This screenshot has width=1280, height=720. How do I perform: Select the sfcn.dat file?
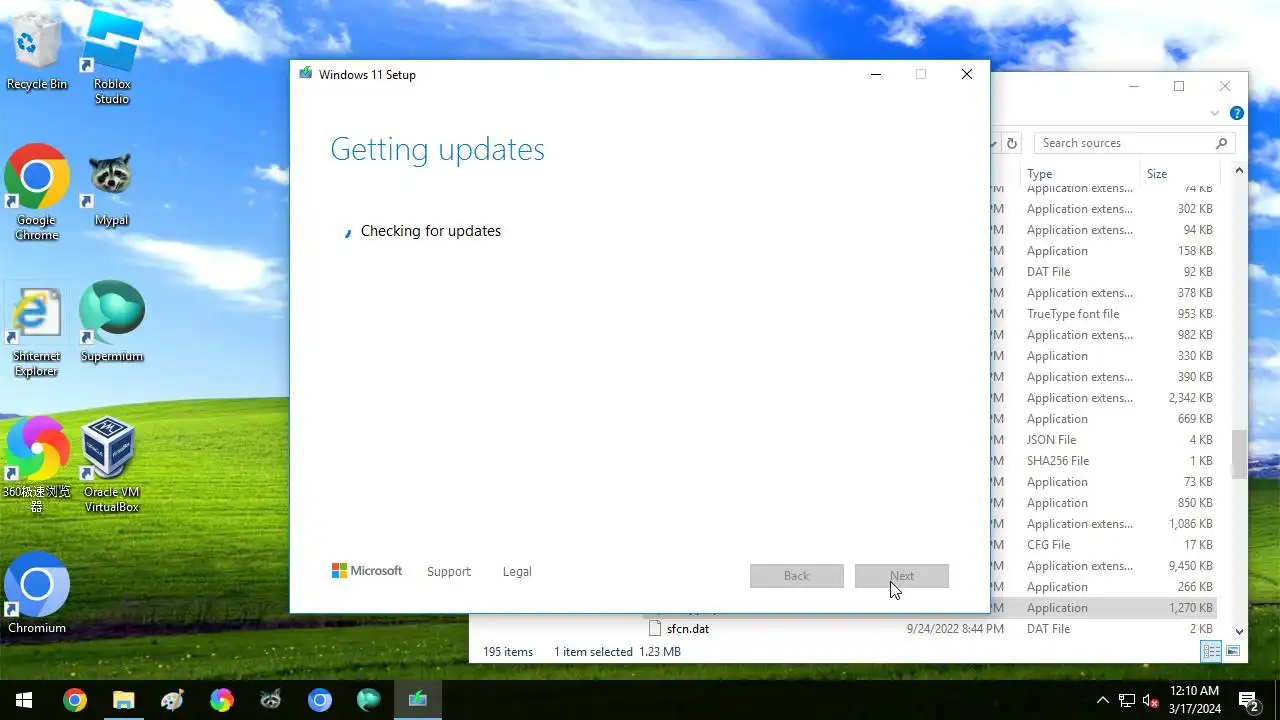(688, 629)
